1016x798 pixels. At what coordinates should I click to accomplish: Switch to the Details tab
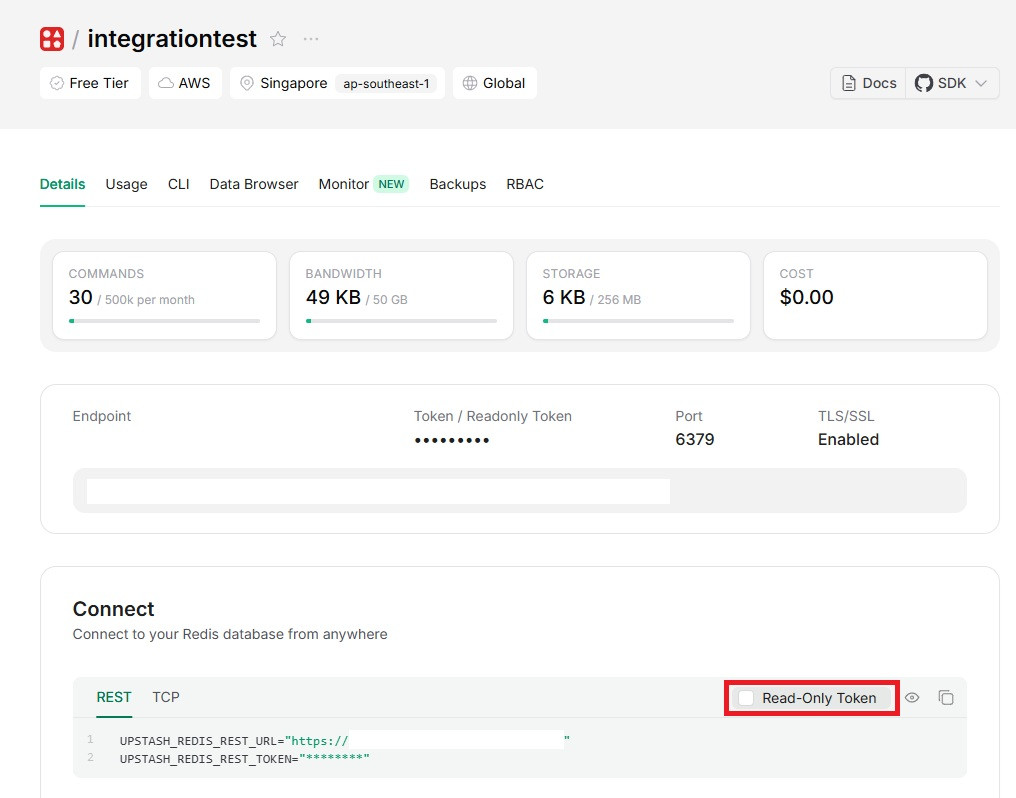[62, 184]
